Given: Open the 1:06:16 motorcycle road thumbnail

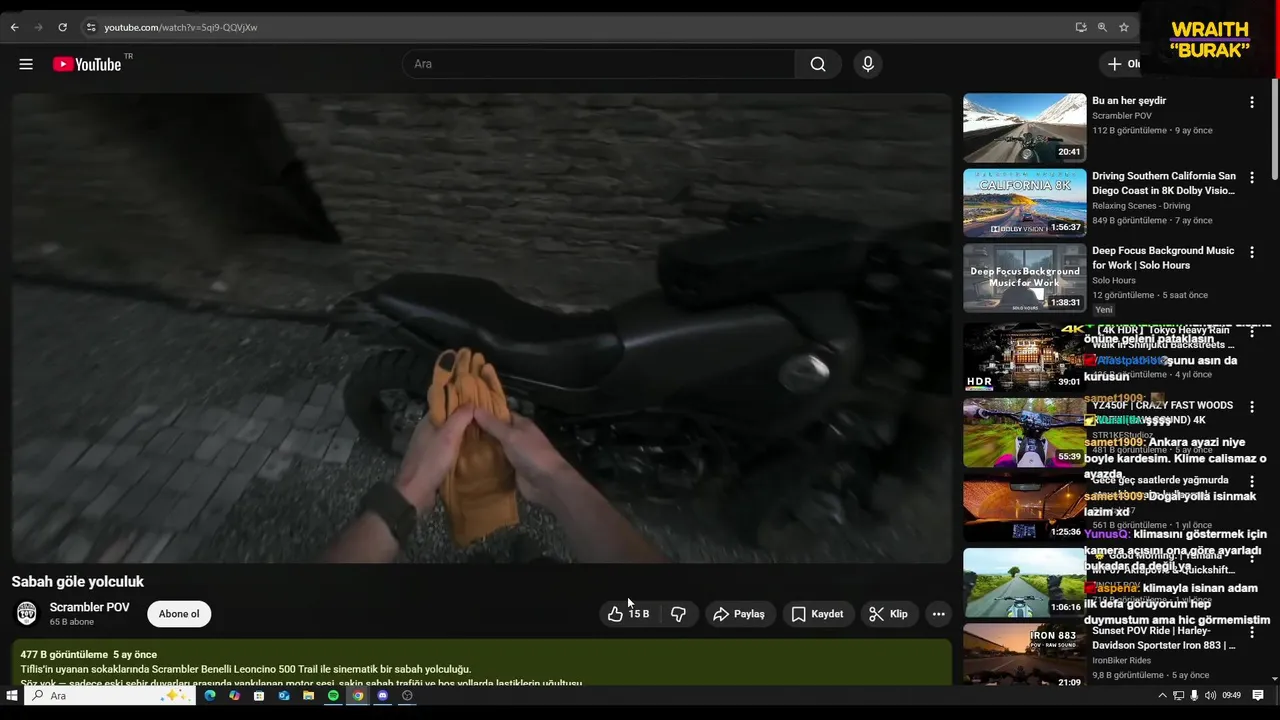Looking at the screenshot, I should point(1022,582).
